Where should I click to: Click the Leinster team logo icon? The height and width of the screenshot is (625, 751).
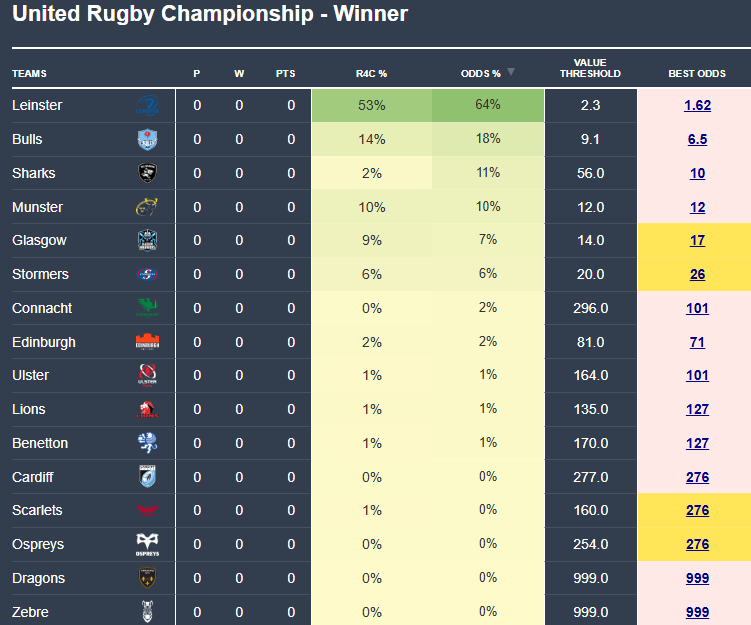point(148,105)
